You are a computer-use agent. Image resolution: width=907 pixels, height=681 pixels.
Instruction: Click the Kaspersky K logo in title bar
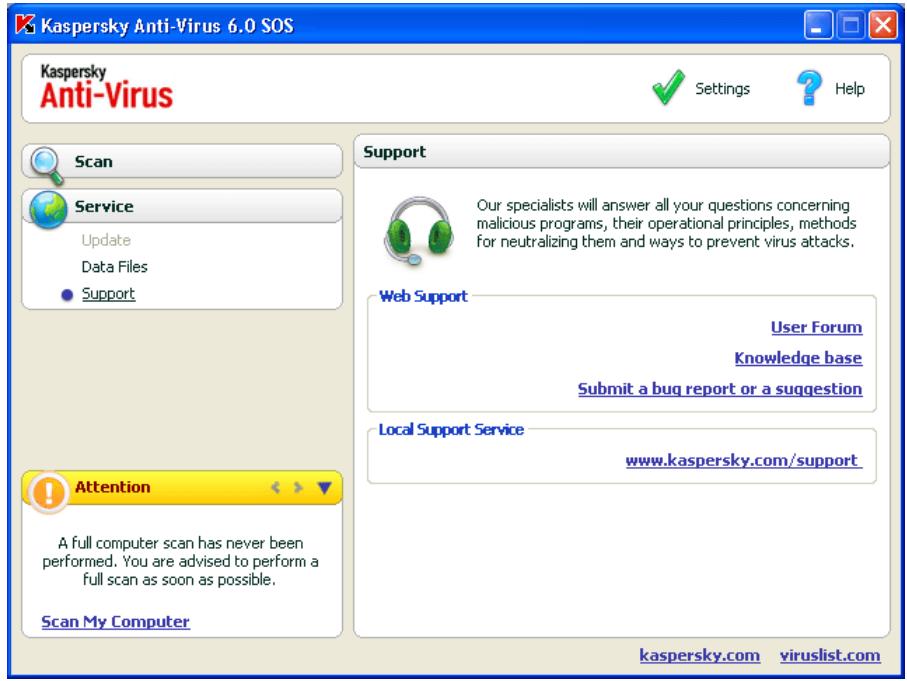coord(25,25)
